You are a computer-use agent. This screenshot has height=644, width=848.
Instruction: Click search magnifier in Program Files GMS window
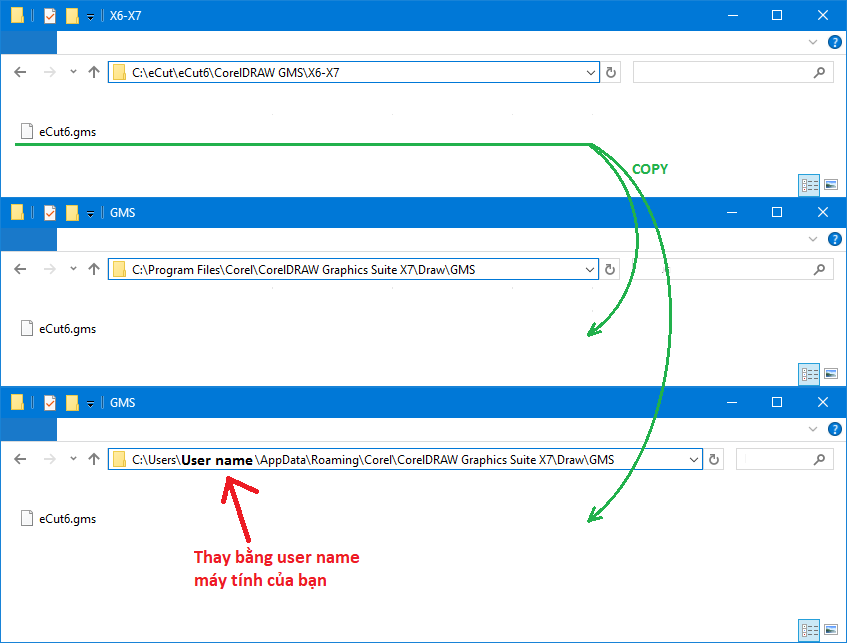(819, 269)
